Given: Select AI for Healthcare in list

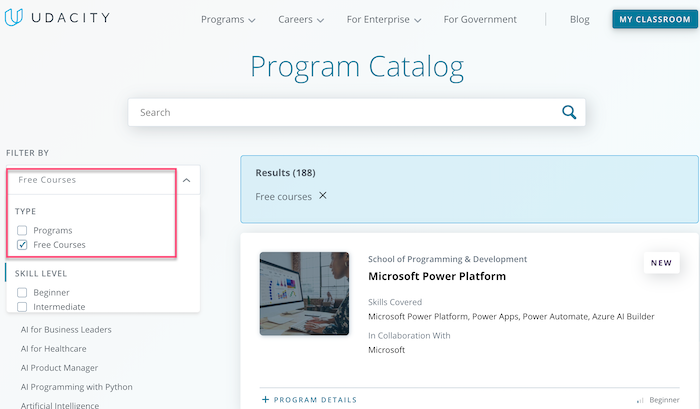Looking at the screenshot, I should [54, 349].
